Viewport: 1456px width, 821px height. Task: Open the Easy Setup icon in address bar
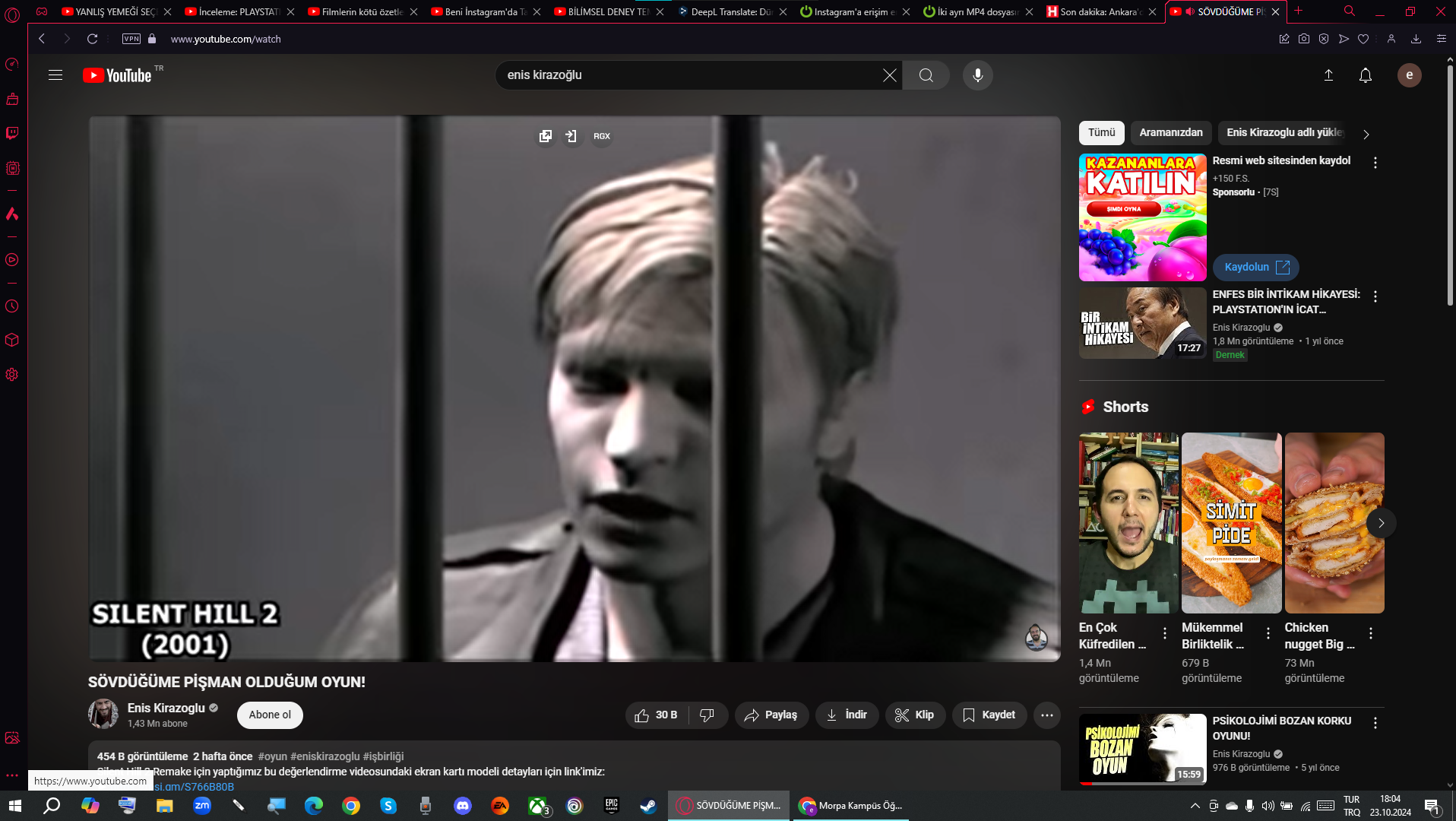point(1442,39)
